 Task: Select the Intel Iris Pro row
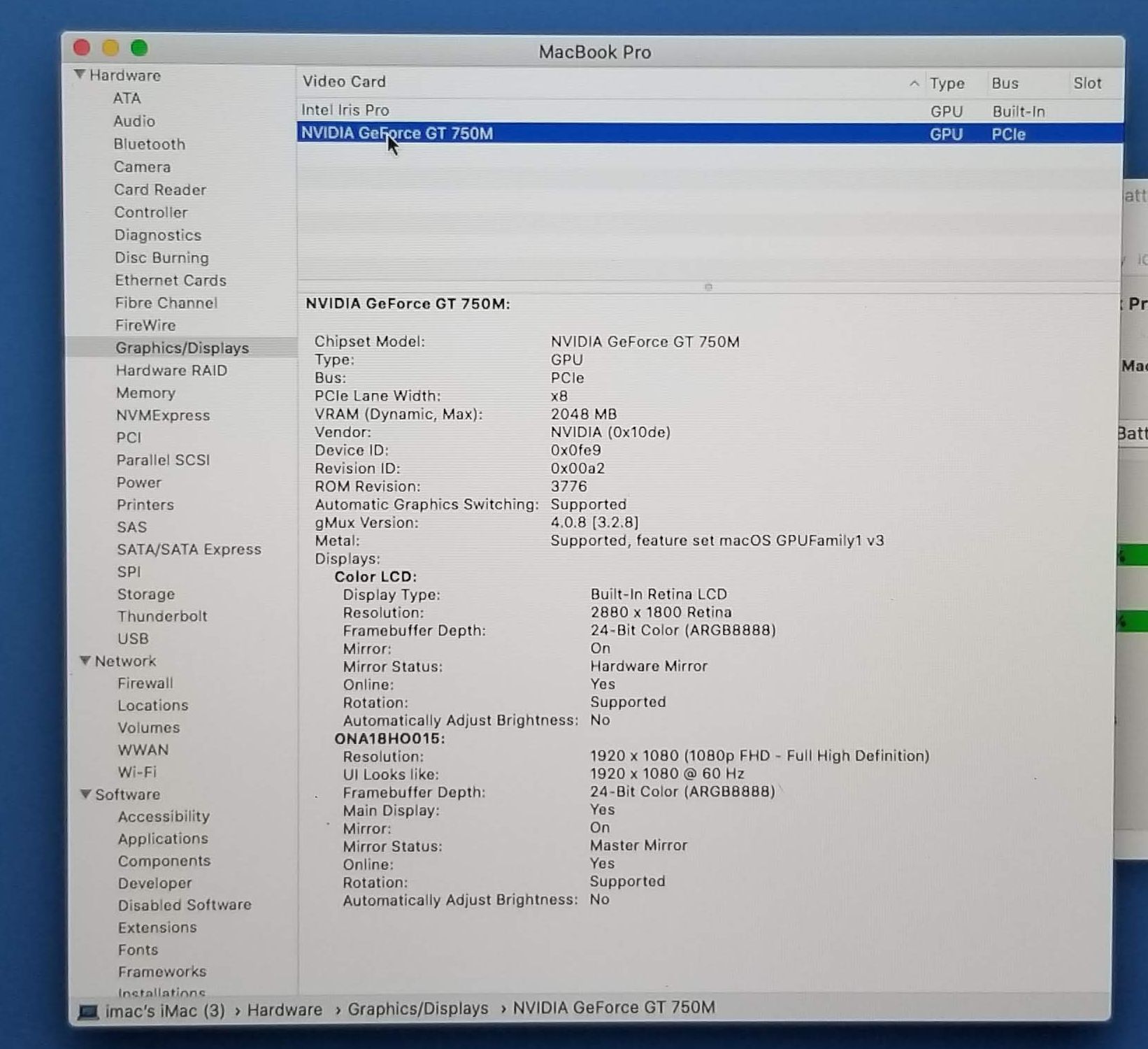point(345,110)
